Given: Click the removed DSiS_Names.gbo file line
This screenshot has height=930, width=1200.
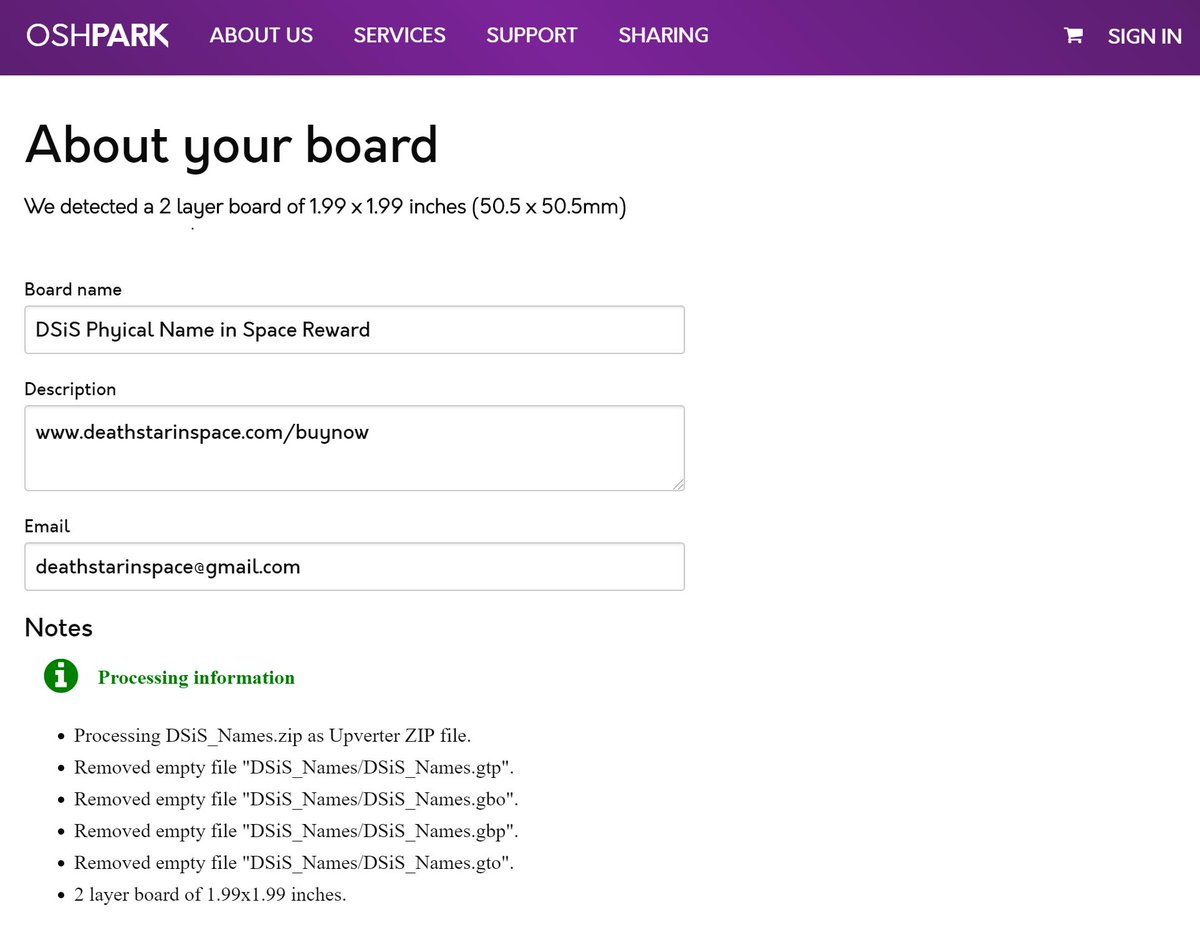Looking at the screenshot, I should pyautogui.click(x=296, y=800).
